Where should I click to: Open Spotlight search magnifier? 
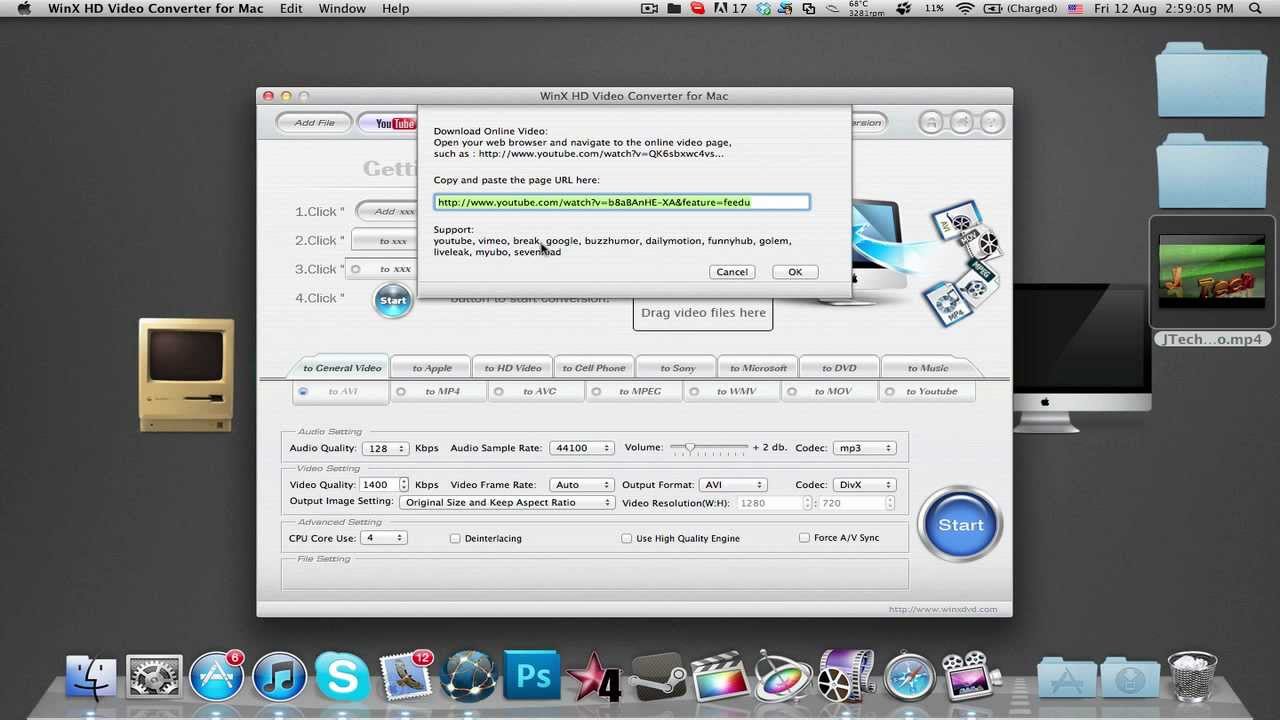tap(1256, 8)
